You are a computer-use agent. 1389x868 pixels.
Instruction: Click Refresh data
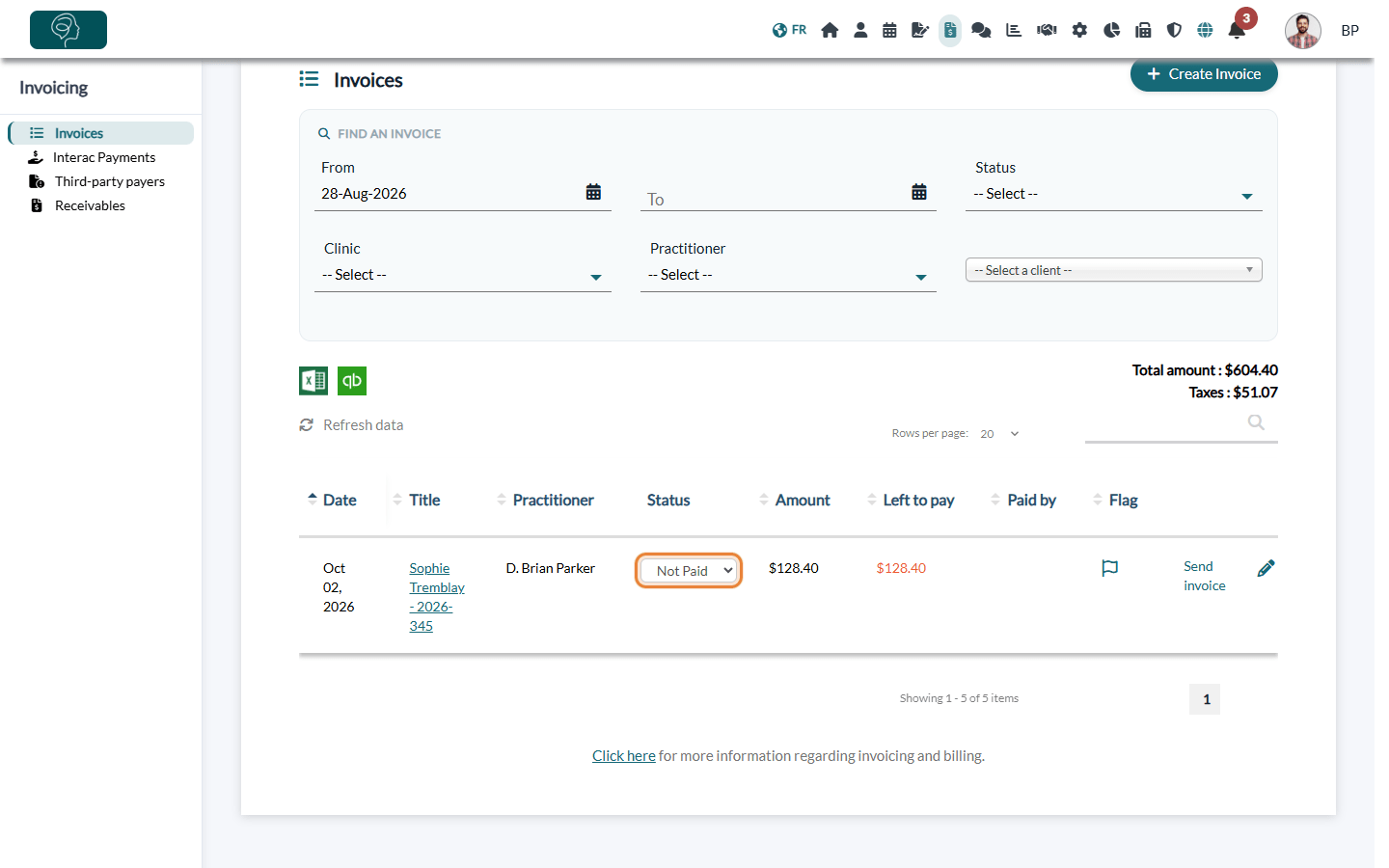[x=351, y=425]
